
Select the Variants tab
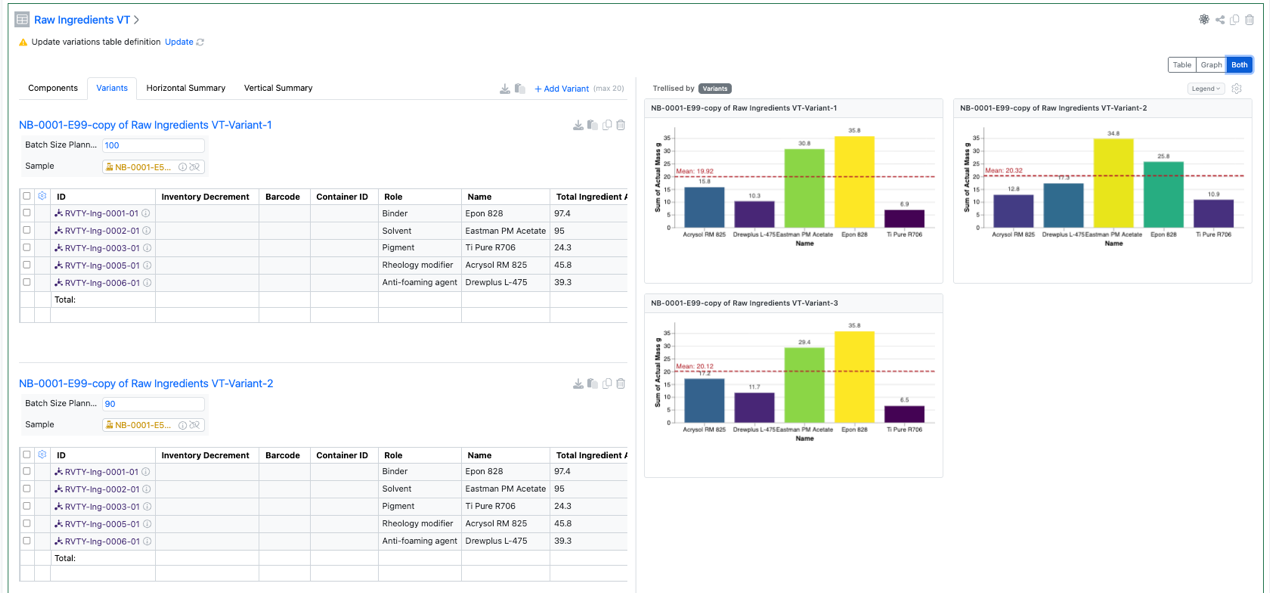coord(112,88)
